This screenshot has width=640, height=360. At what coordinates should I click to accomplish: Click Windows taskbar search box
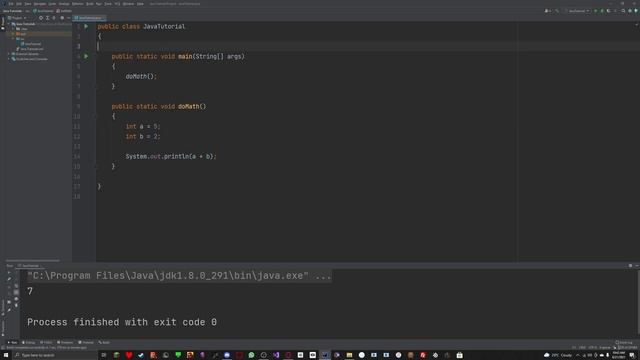(55, 355)
